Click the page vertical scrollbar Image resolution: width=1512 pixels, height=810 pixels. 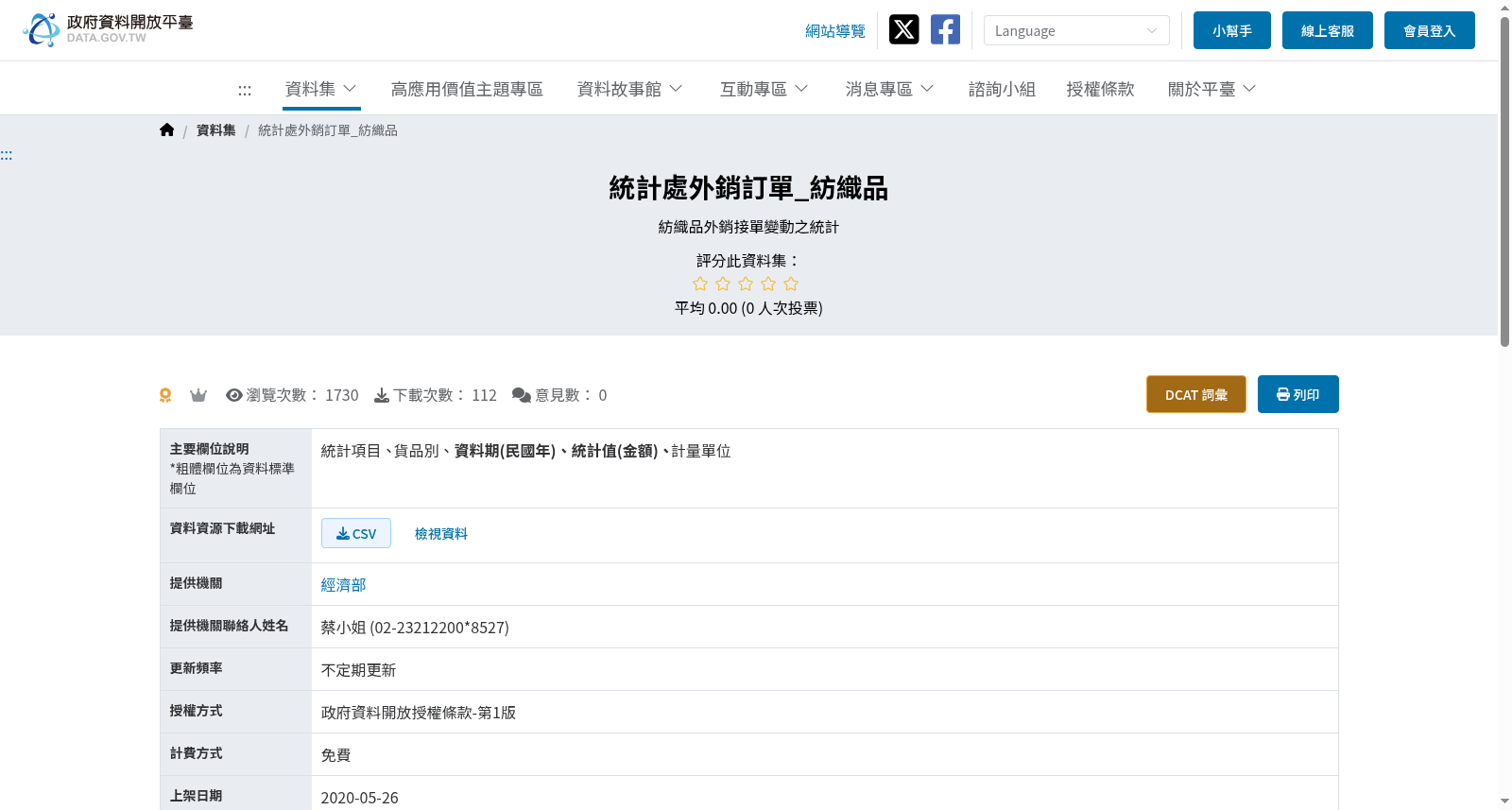pyautogui.click(x=1504, y=180)
